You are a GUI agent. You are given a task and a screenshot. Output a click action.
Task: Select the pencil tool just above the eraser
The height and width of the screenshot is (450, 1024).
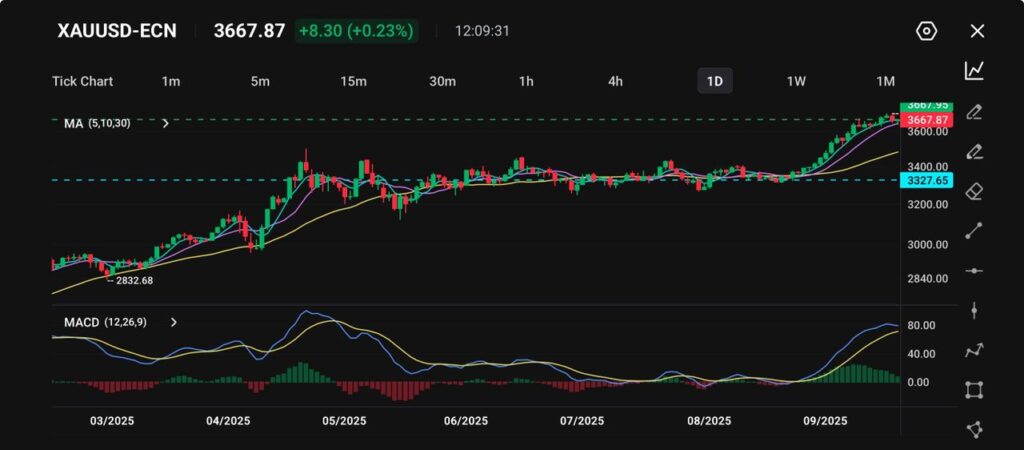point(974,151)
